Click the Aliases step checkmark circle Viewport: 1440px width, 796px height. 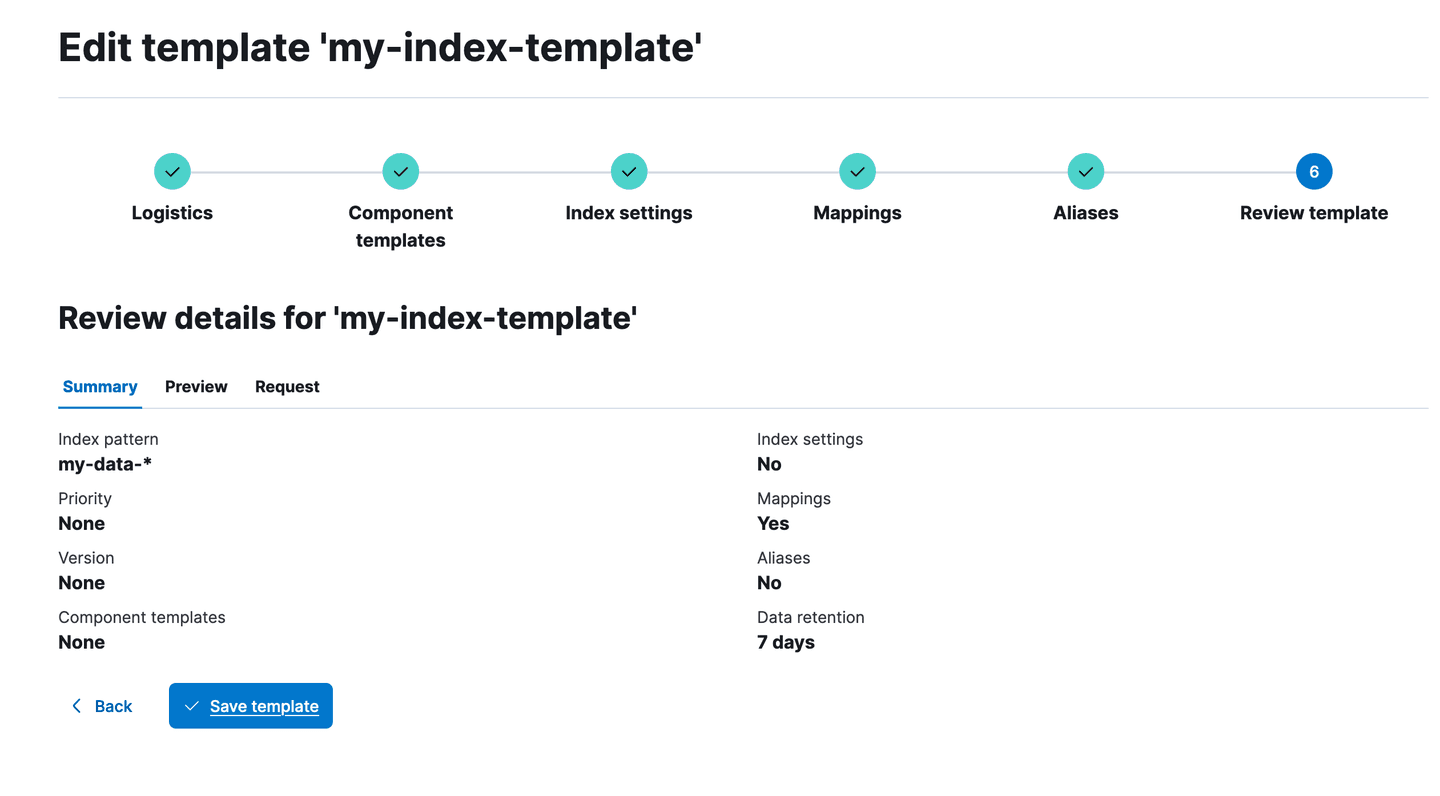pos(1085,172)
